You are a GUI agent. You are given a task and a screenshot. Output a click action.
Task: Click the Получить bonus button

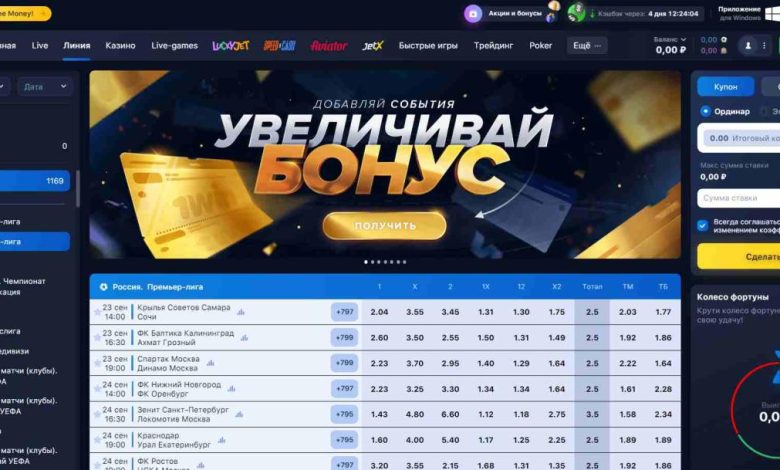[385, 226]
